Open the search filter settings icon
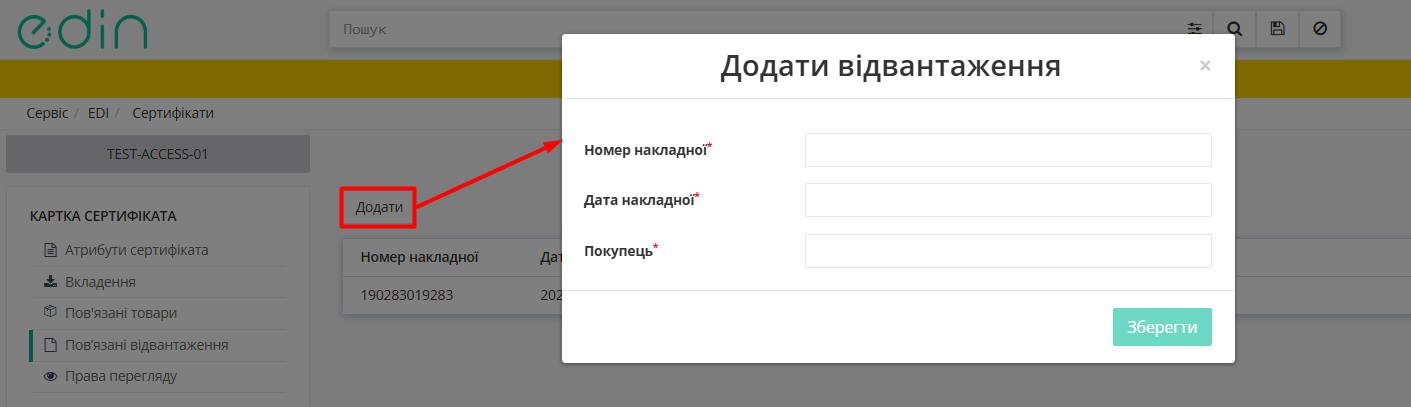 [x=1194, y=29]
